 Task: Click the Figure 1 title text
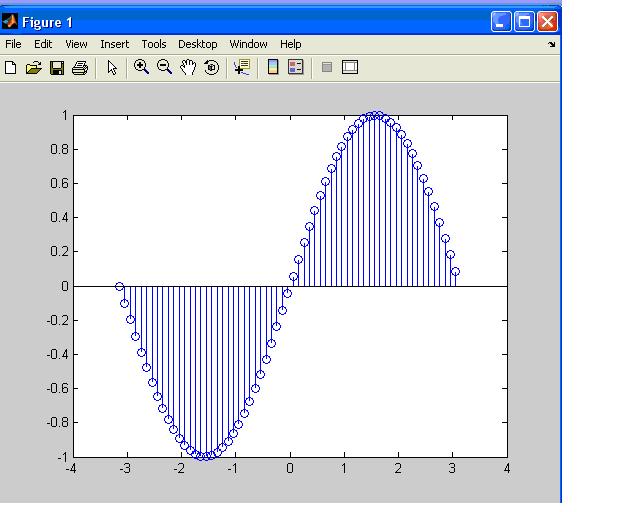[47, 22]
